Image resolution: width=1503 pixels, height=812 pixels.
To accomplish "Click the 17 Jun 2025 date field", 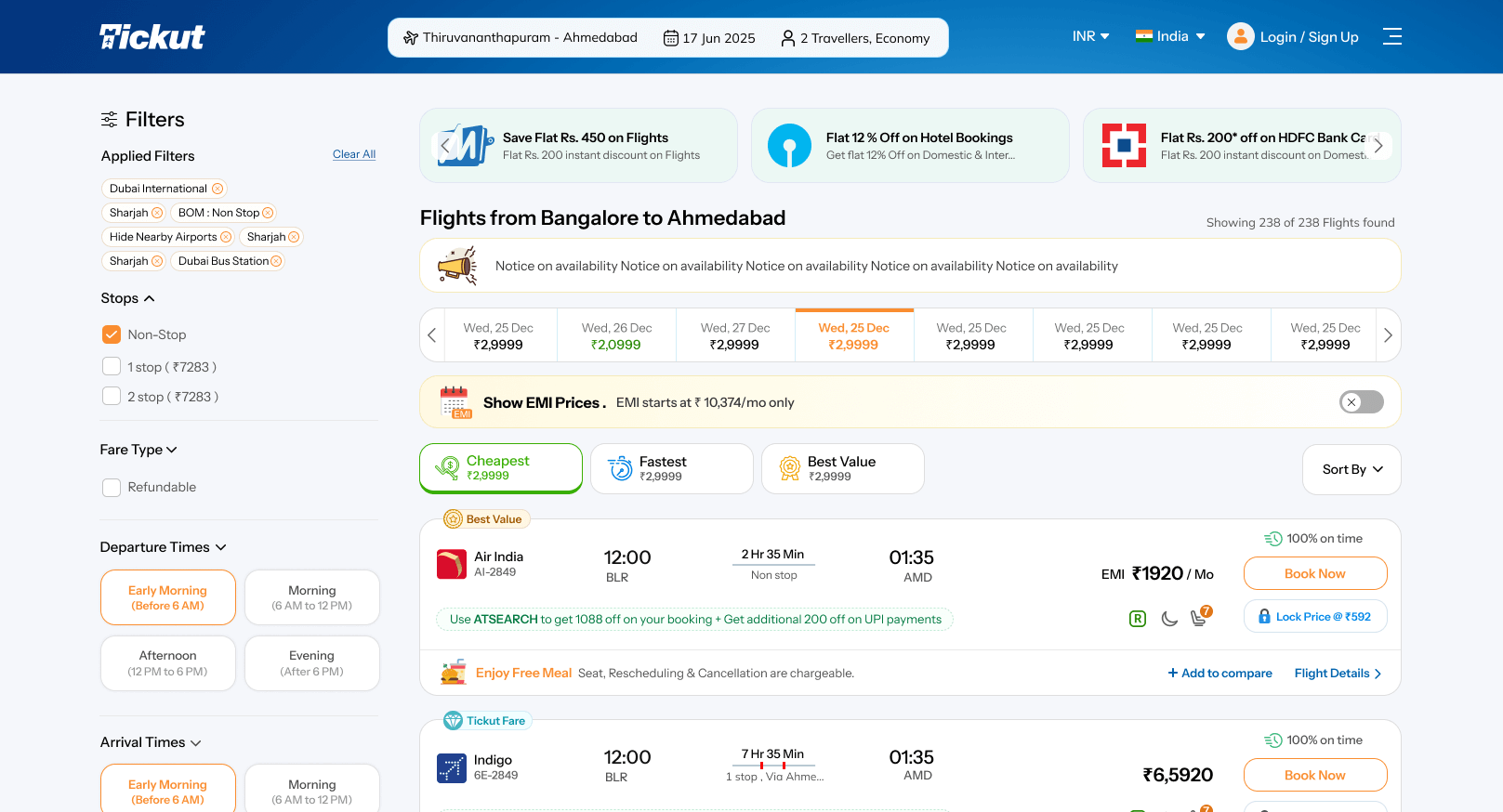I will click(709, 38).
